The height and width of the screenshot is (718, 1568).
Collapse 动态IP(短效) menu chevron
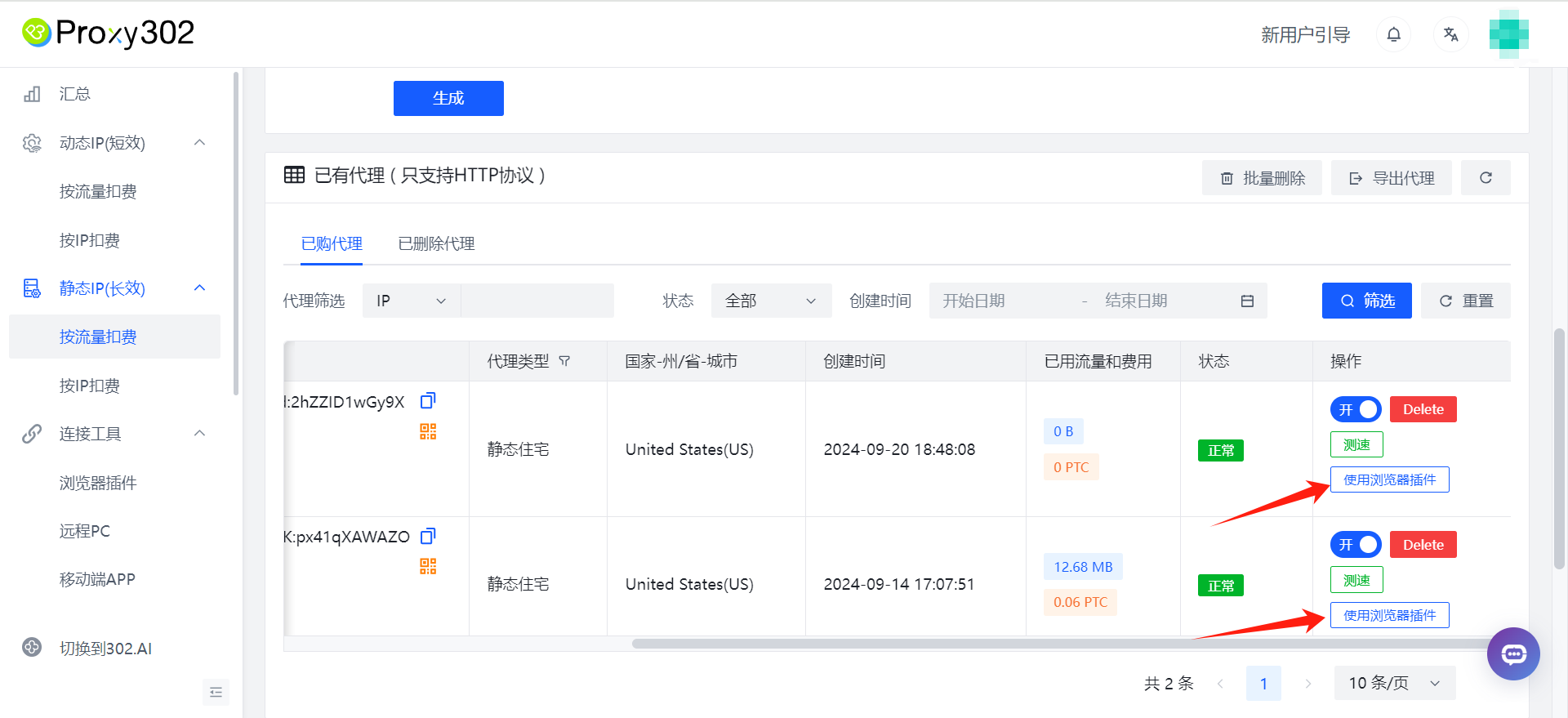point(199,143)
